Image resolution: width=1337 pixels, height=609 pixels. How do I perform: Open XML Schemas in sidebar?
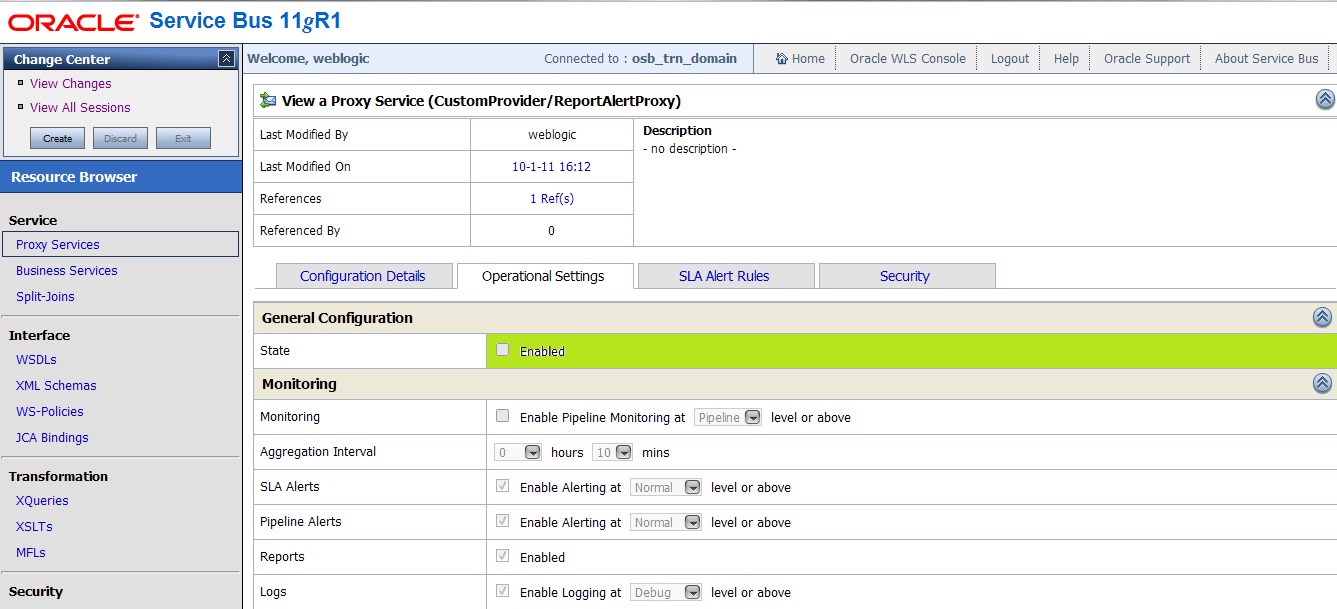[56, 386]
